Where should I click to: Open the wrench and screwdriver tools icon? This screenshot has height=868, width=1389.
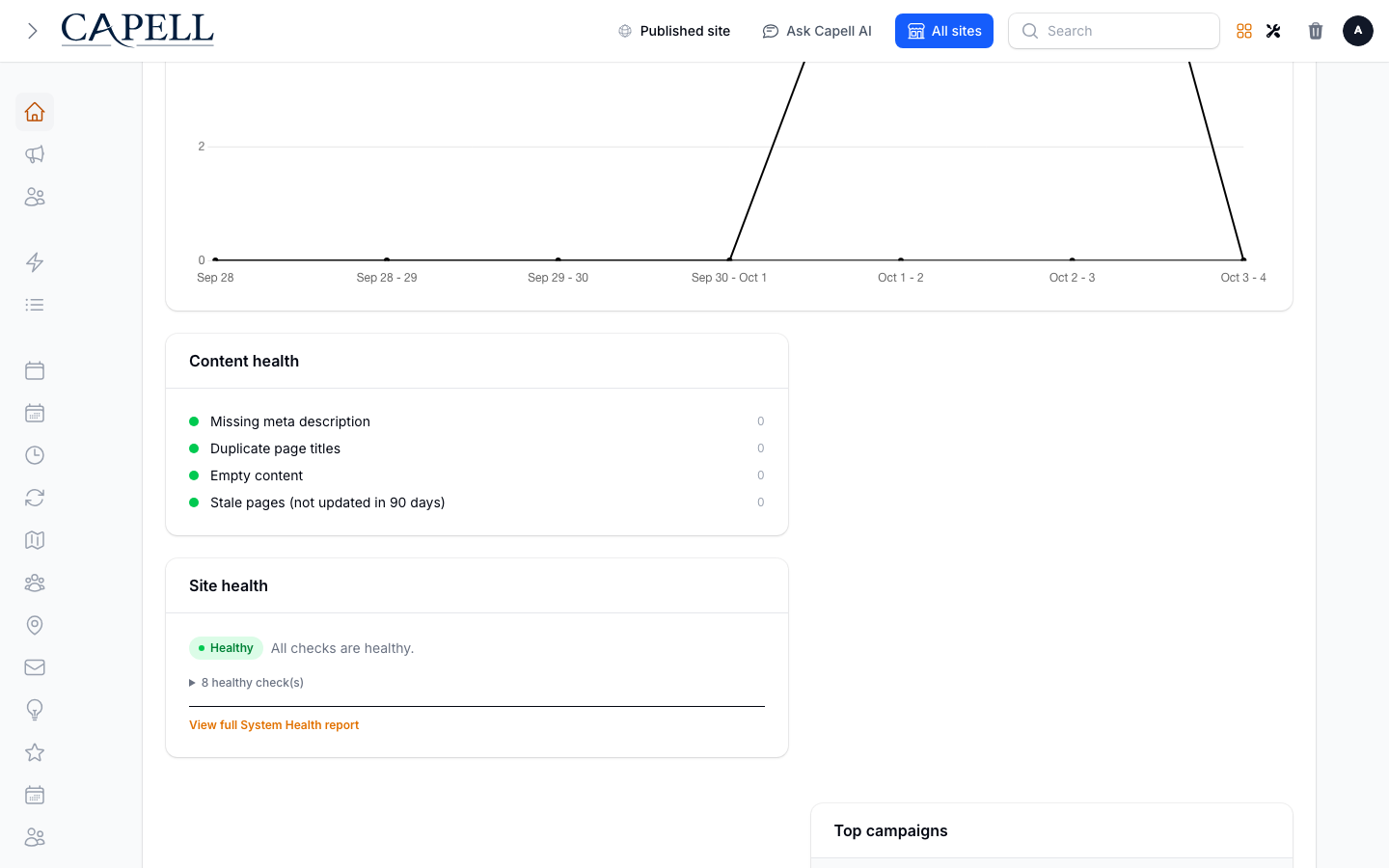pos(1273,31)
